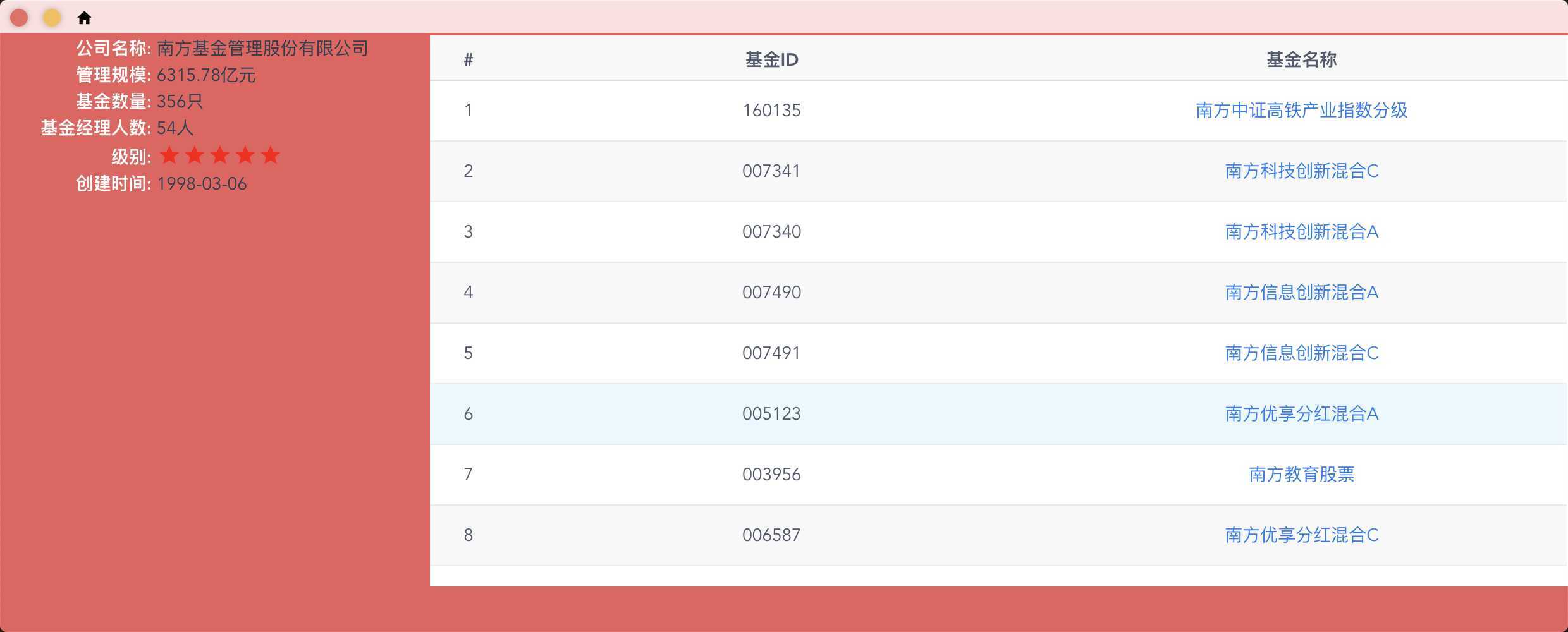
Task: Click the 级别 label
Action: pyautogui.click(x=132, y=157)
